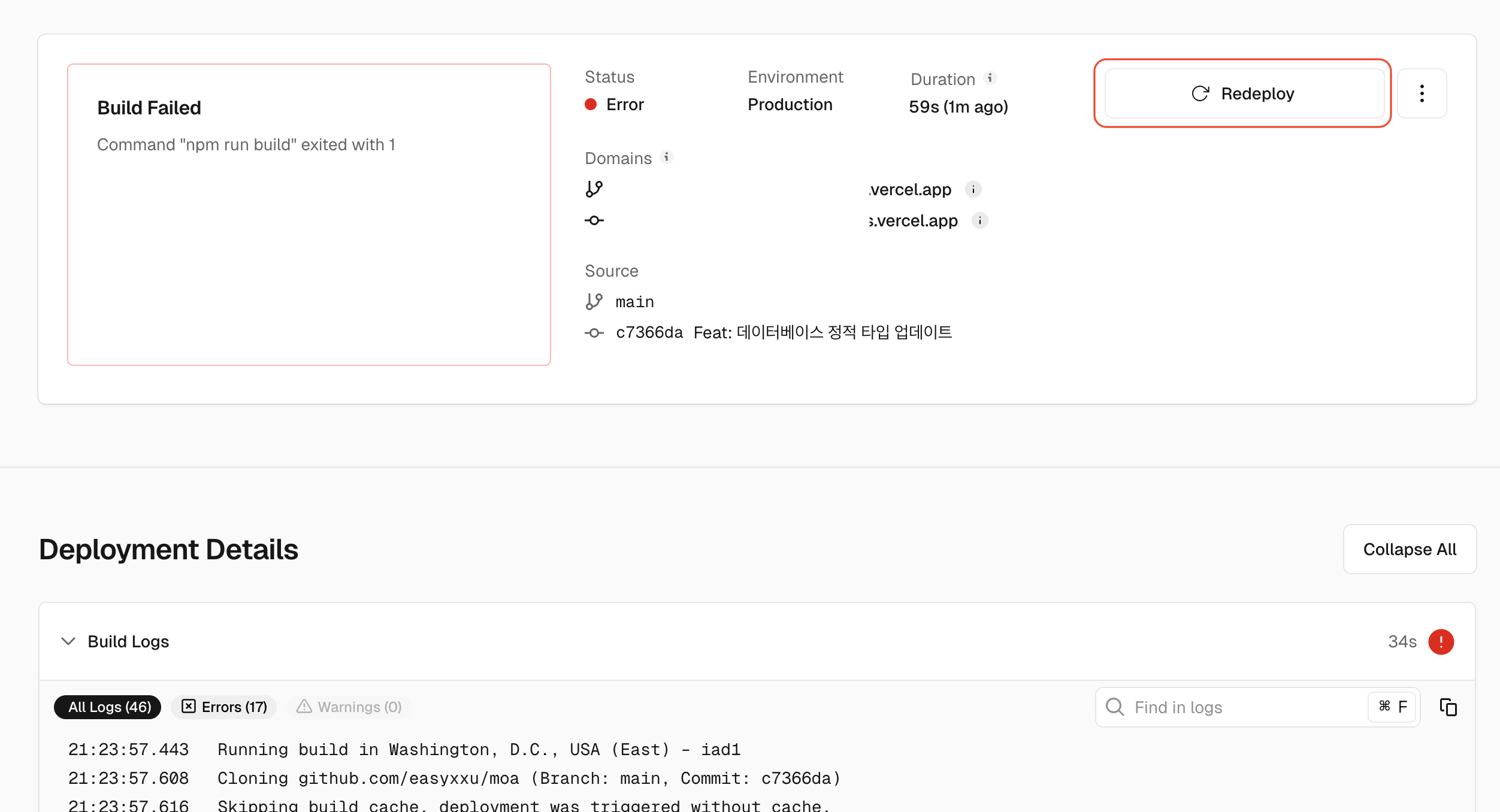Click the Domains info icon
The width and height of the screenshot is (1500, 812).
click(x=666, y=157)
